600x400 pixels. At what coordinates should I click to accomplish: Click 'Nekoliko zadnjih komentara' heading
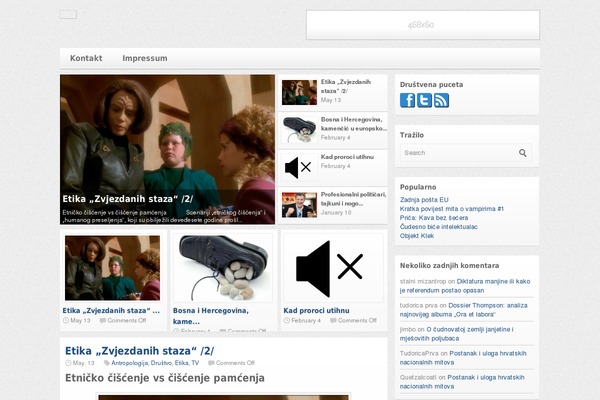[x=449, y=266]
